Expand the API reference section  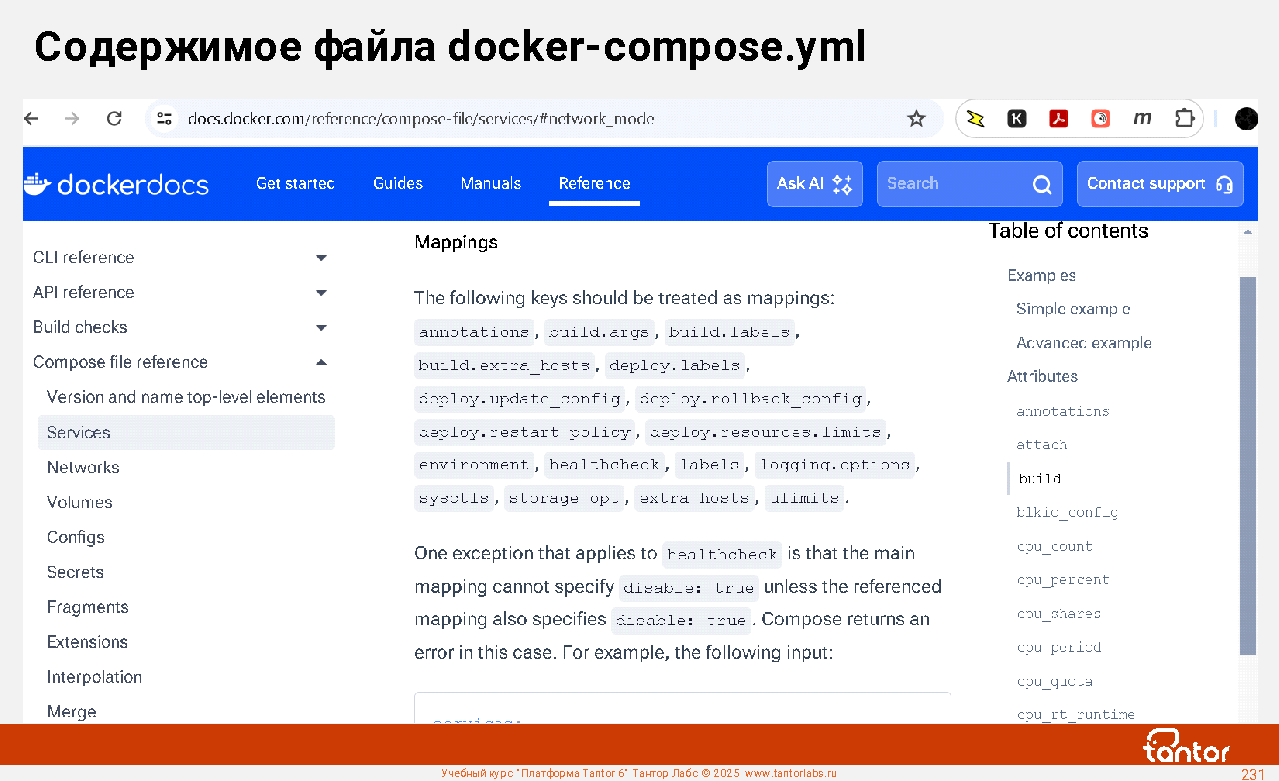point(321,293)
